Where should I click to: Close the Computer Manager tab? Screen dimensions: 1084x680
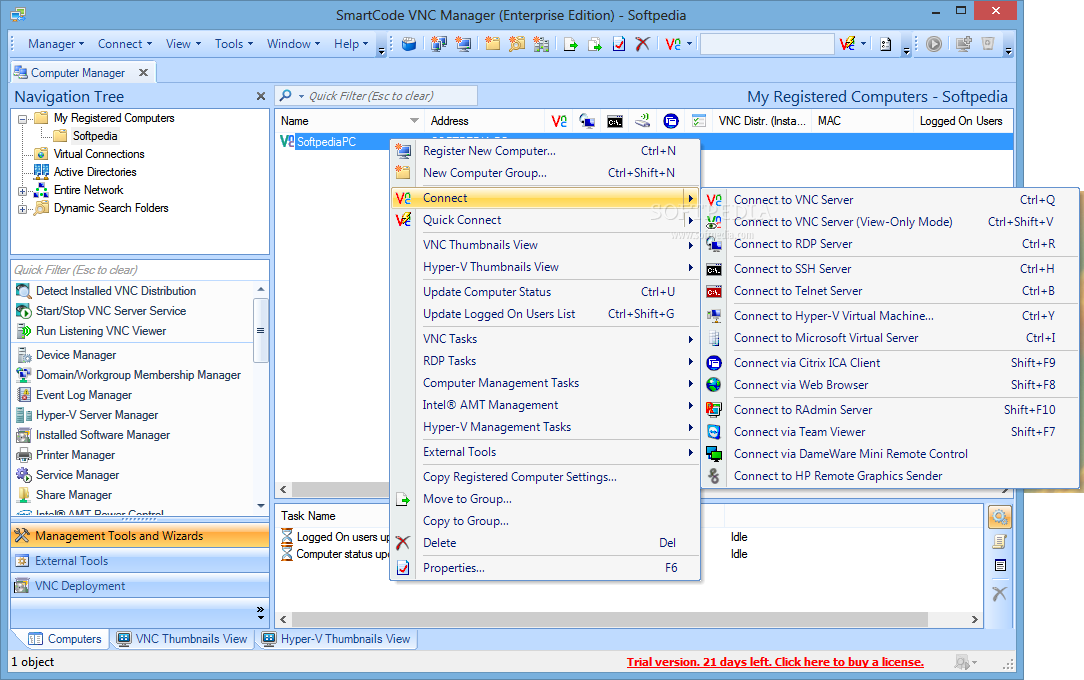click(143, 73)
